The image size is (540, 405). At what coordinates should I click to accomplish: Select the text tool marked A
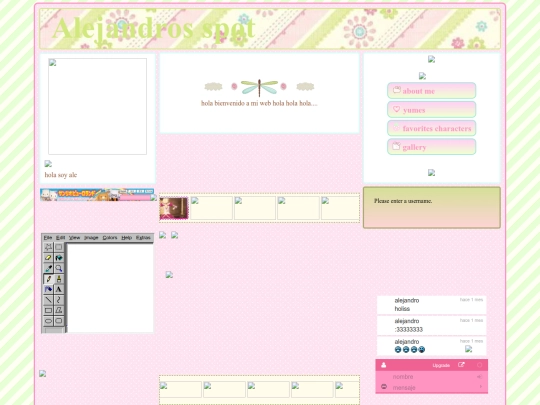coord(59,289)
